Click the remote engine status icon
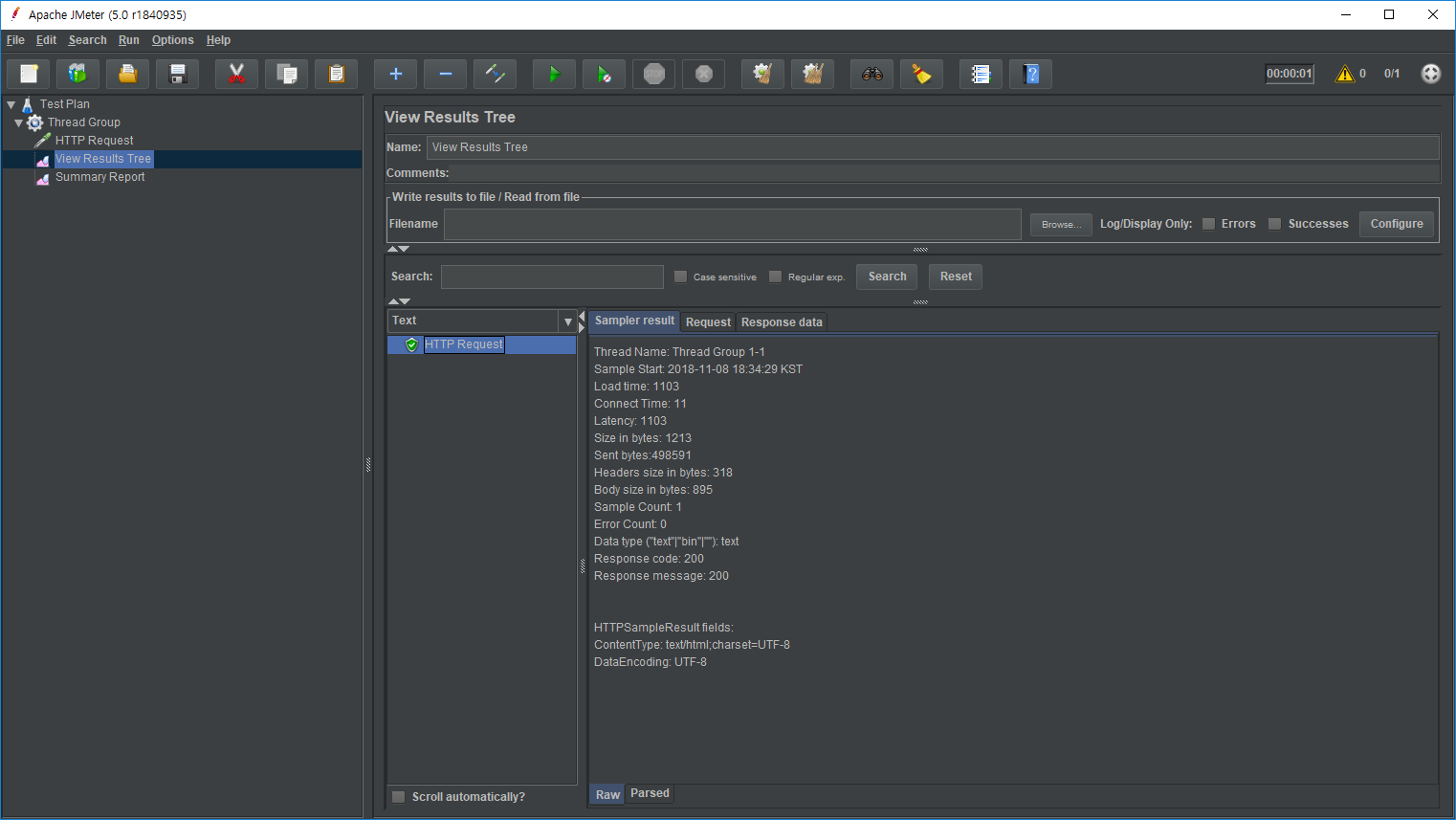Screen dimensions: 1456x820 click(1431, 74)
